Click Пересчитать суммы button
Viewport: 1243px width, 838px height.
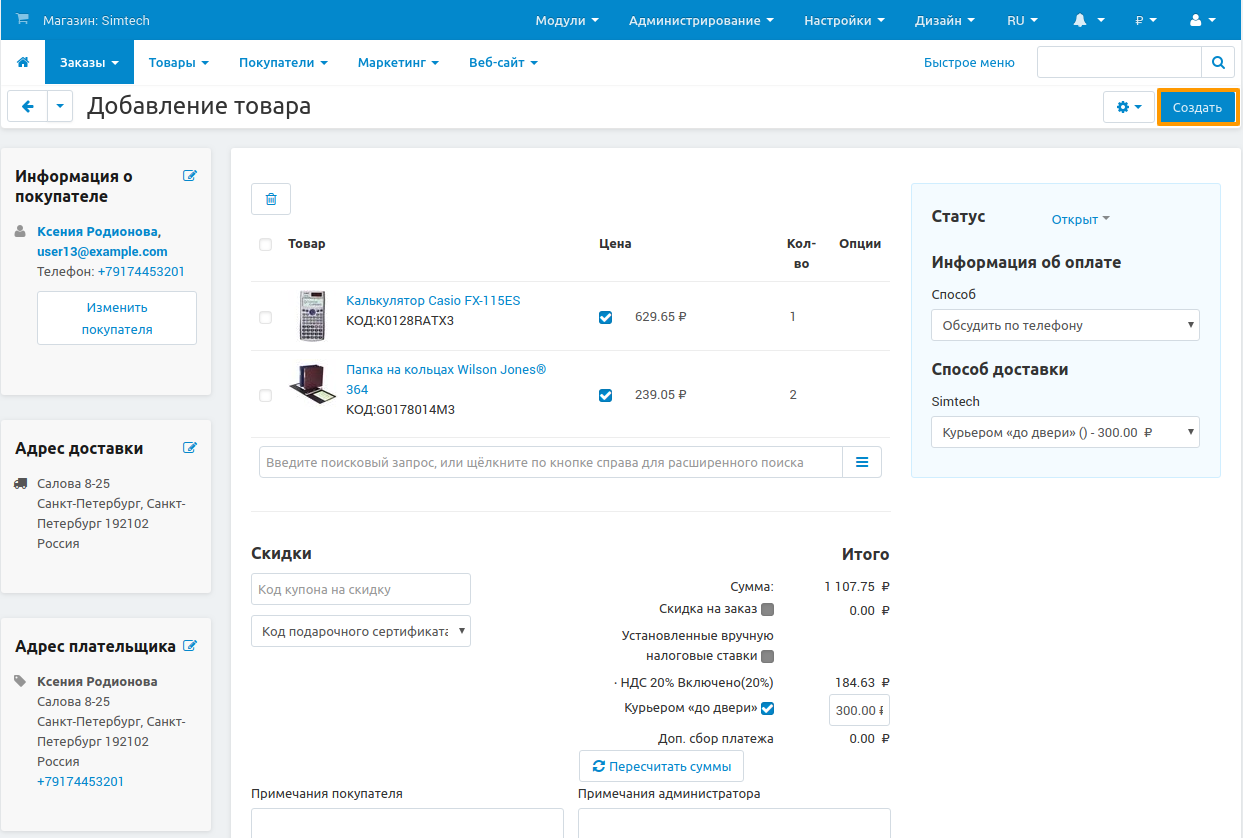661,766
